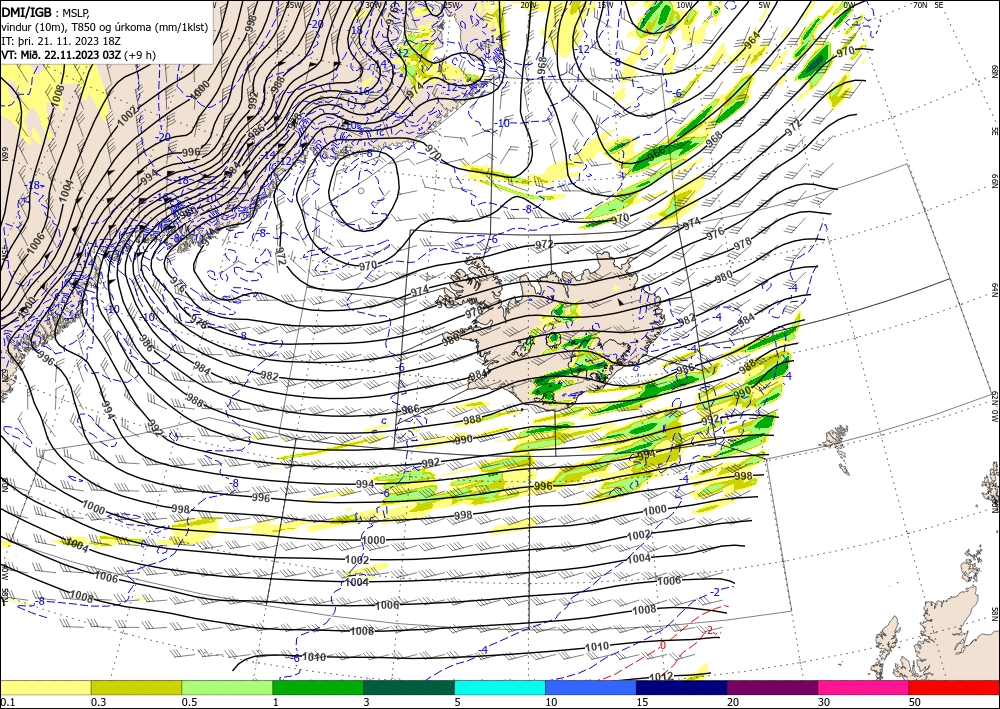
Task: Click the "0.5" legend scale label
Action: [189, 702]
